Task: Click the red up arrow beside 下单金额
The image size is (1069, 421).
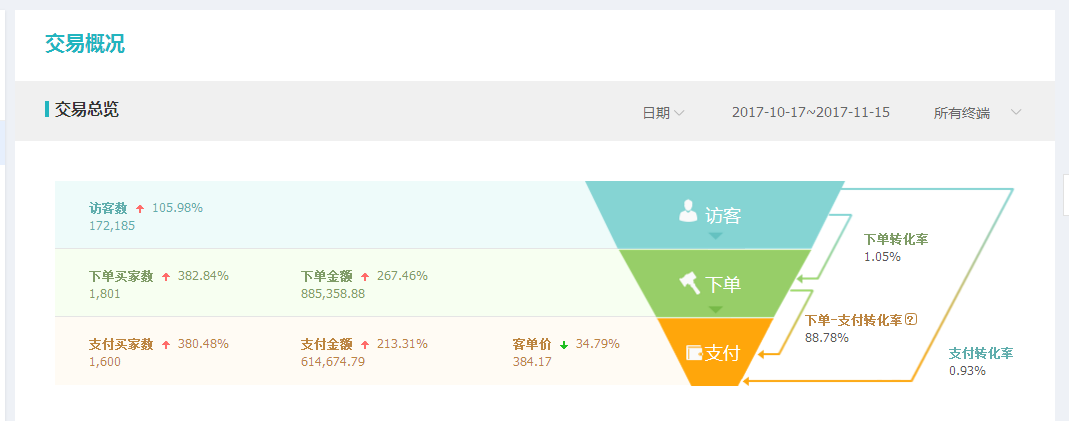Action: (x=365, y=276)
